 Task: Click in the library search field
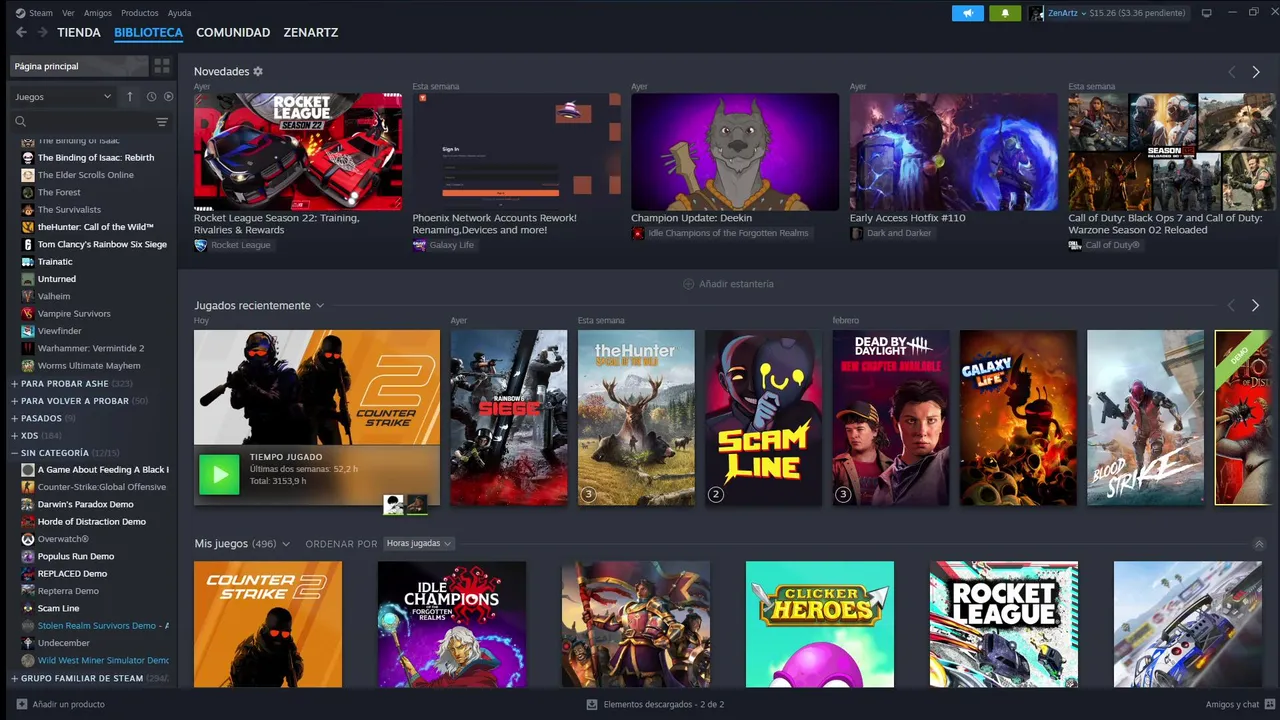90,122
